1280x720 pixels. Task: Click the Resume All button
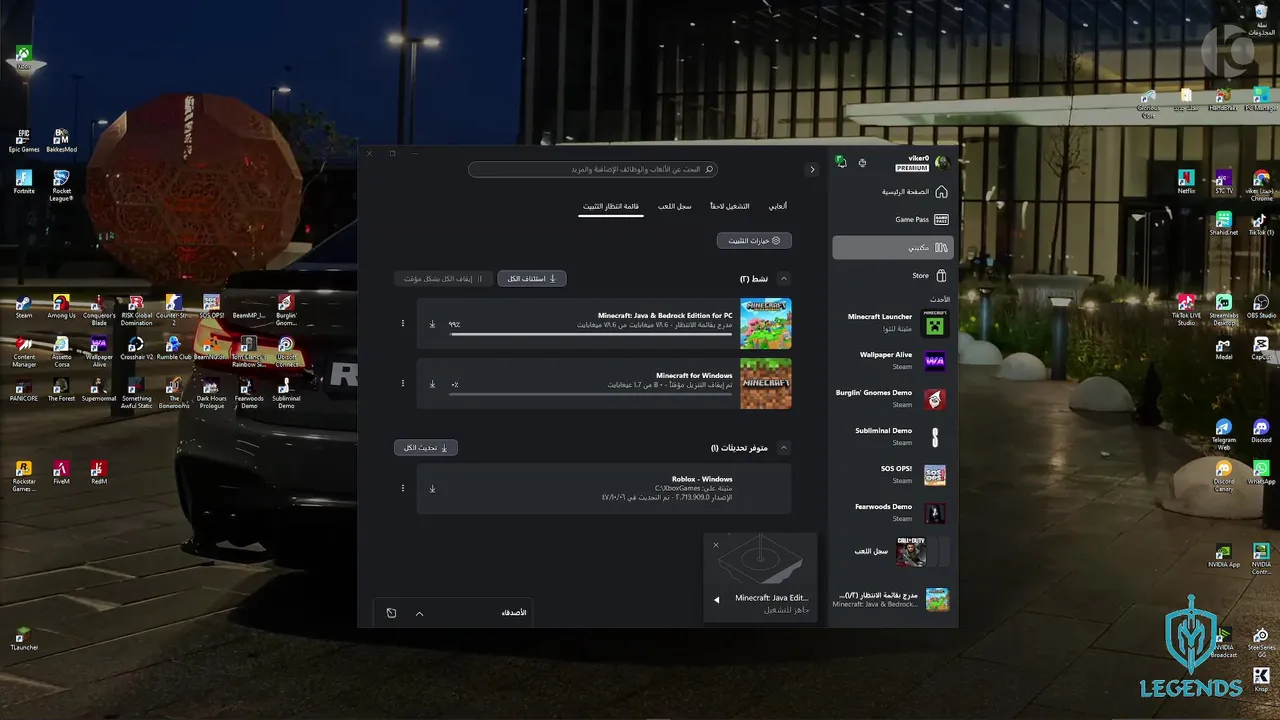point(531,279)
